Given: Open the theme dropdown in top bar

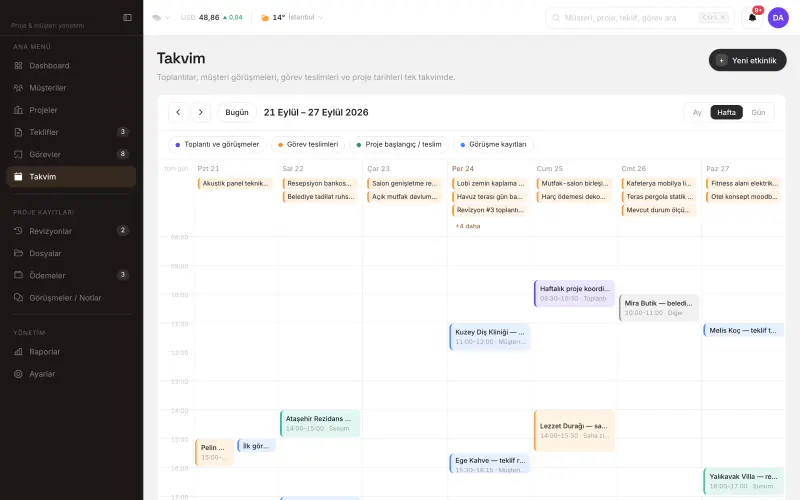Looking at the screenshot, I should (x=161, y=17).
